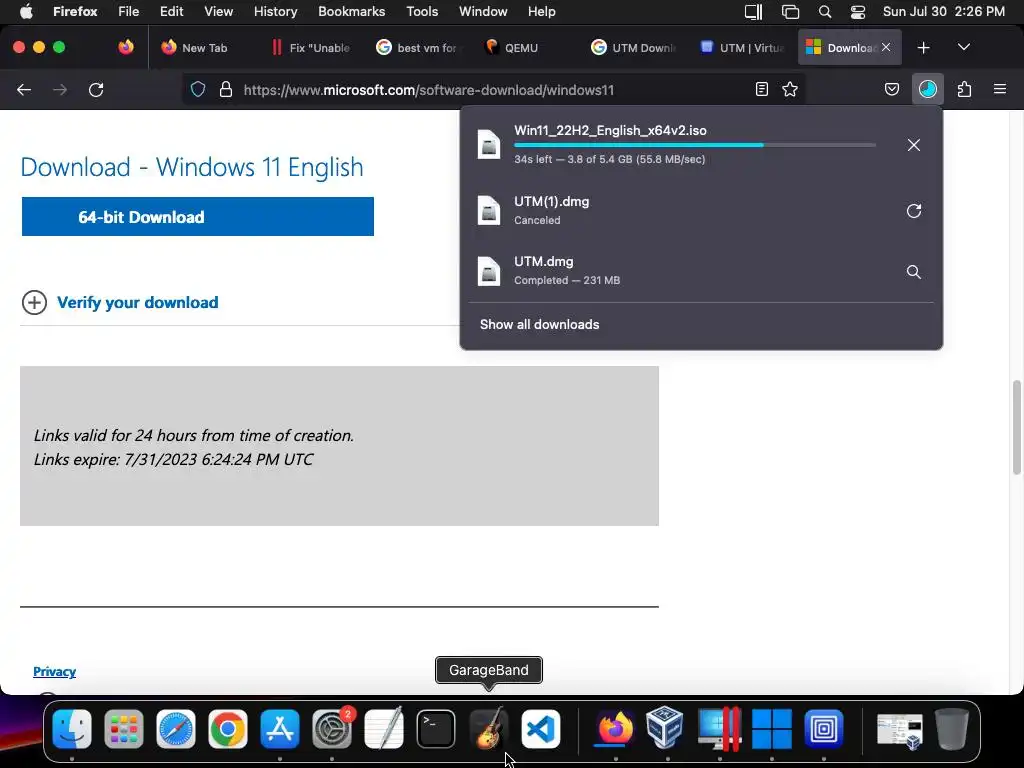
Task: Open App Store from the Dock
Action: tap(280, 728)
